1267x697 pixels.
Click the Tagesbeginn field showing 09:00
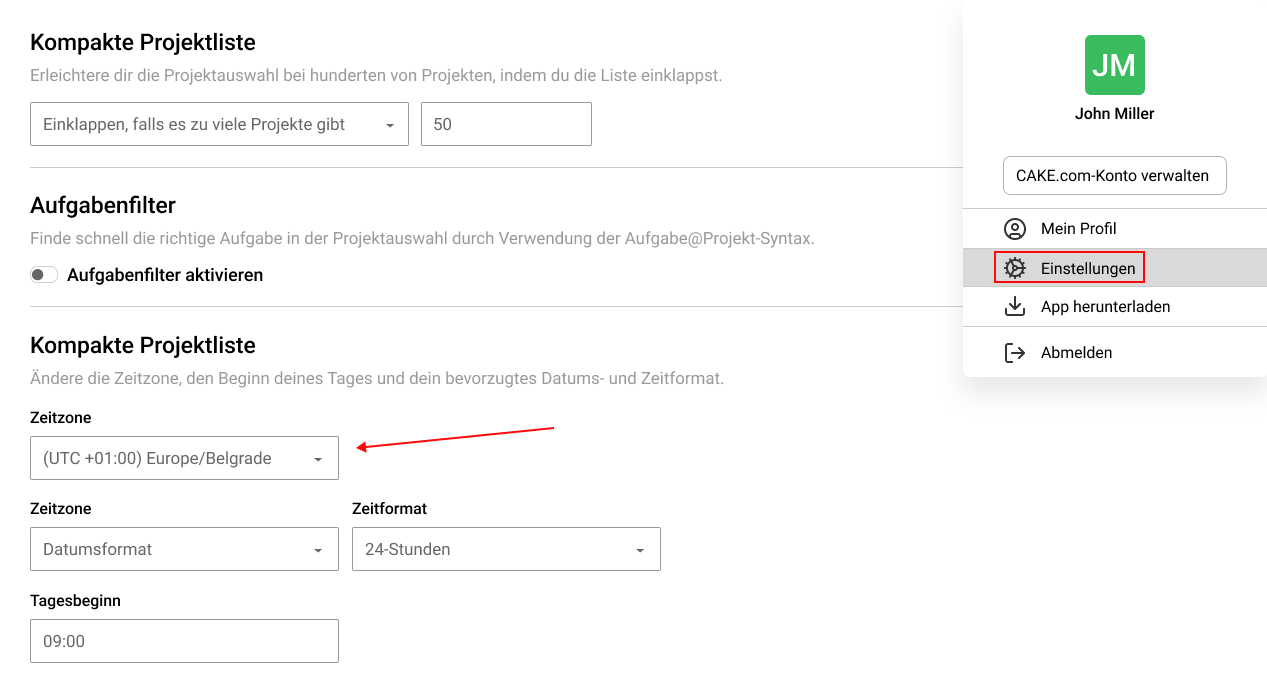coord(184,641)
